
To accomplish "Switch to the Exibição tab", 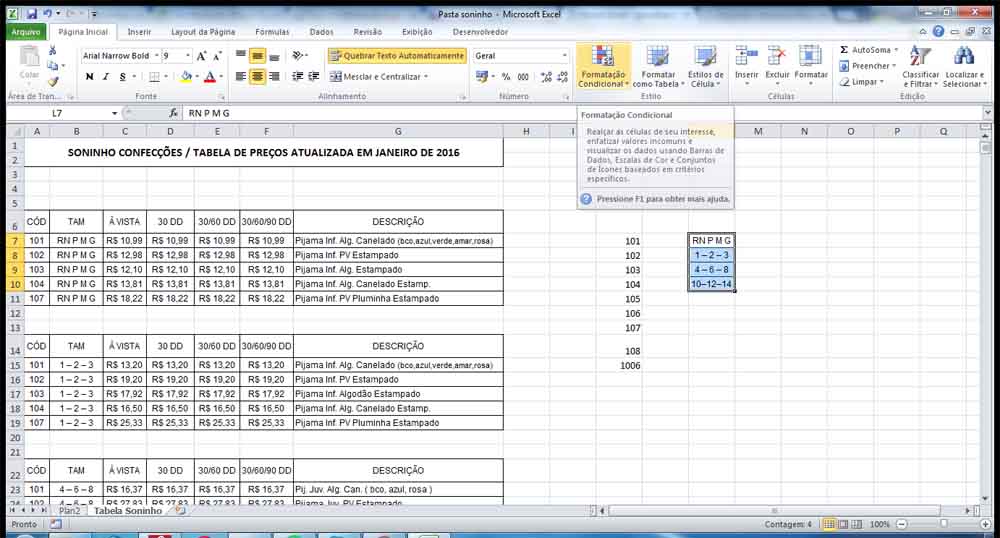I will [417, 32].
